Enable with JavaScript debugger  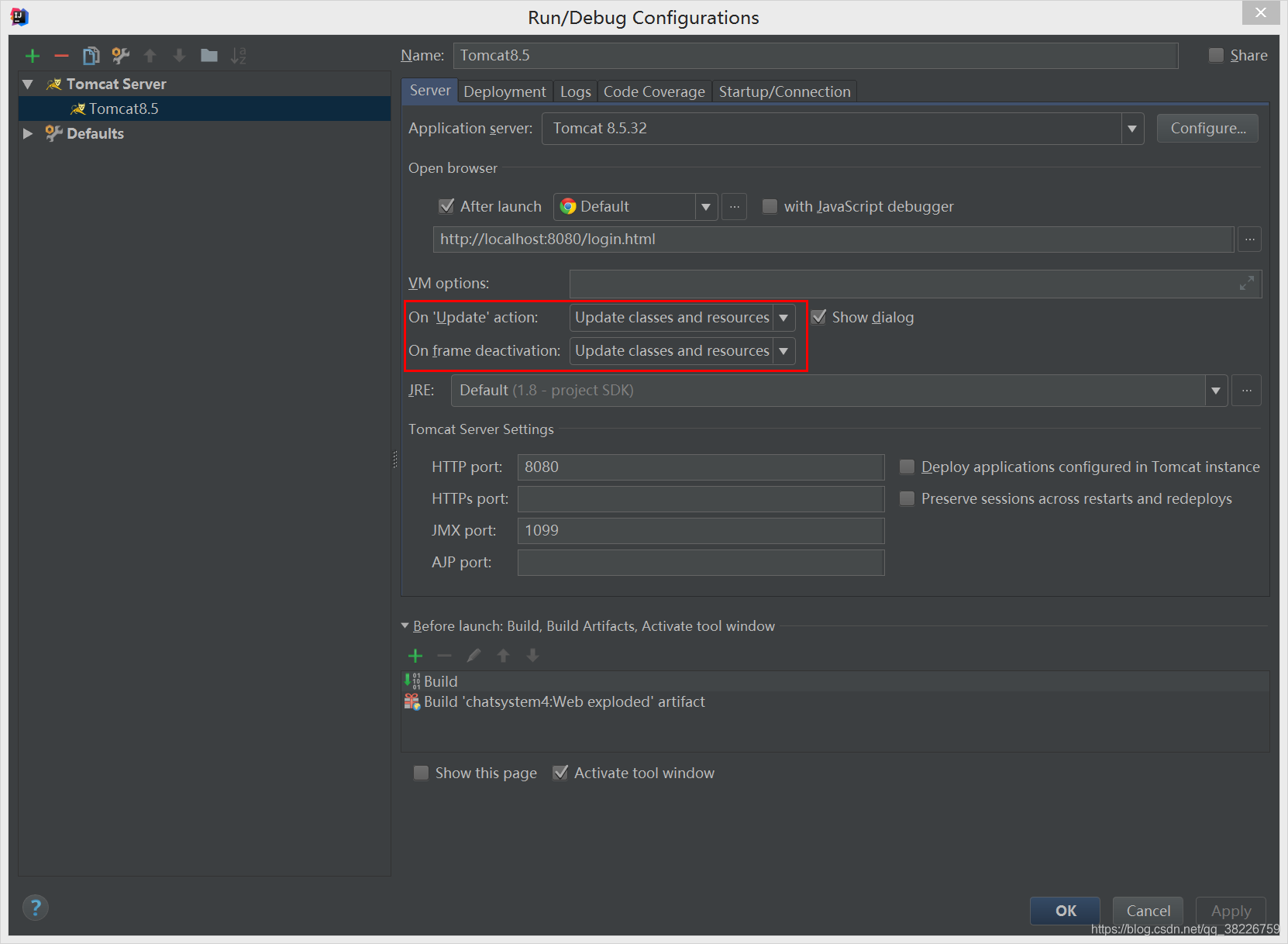pos(770,206)
